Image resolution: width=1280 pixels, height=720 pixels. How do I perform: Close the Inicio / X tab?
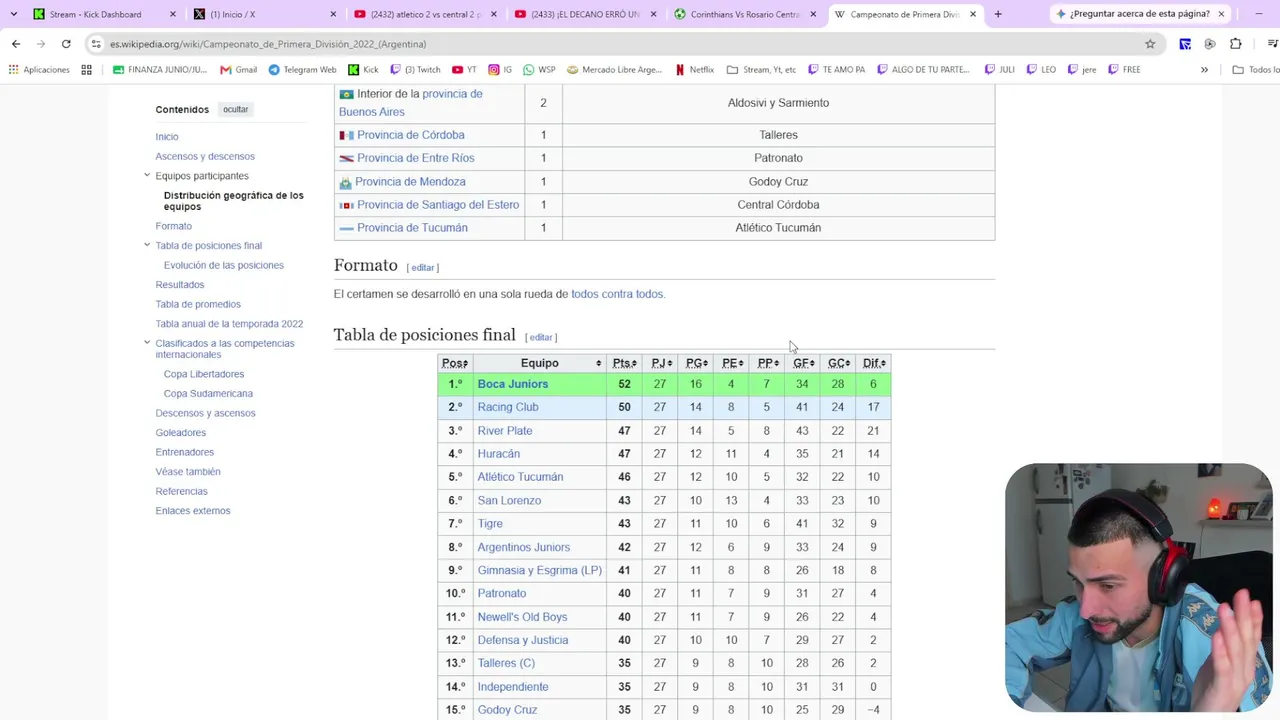(334, 14)
